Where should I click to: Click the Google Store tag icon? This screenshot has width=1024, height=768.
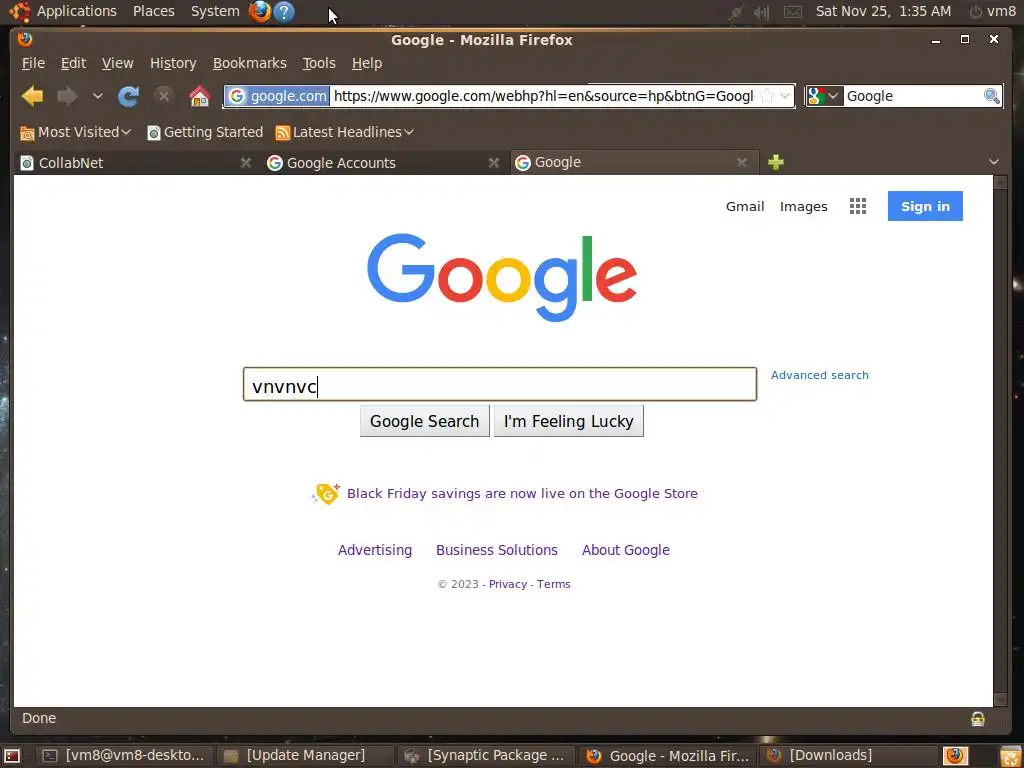(x=326, y=494)
